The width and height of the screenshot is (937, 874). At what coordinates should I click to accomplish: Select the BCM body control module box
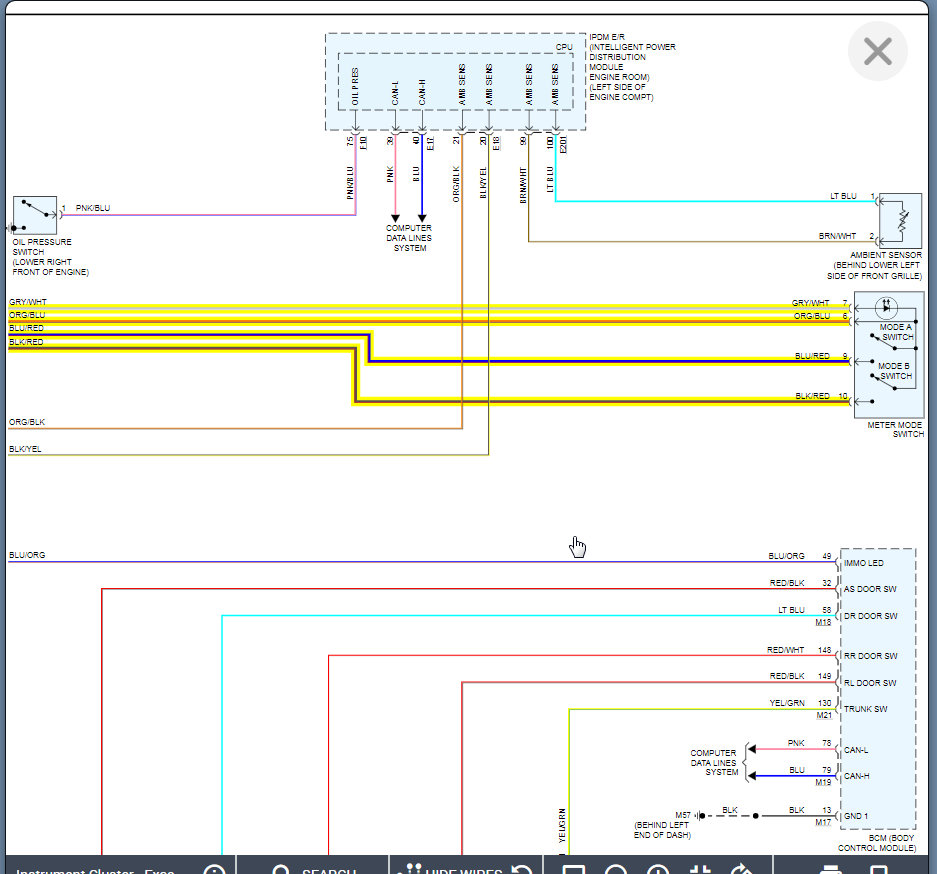pyautogui.click(x=877, y=688)
